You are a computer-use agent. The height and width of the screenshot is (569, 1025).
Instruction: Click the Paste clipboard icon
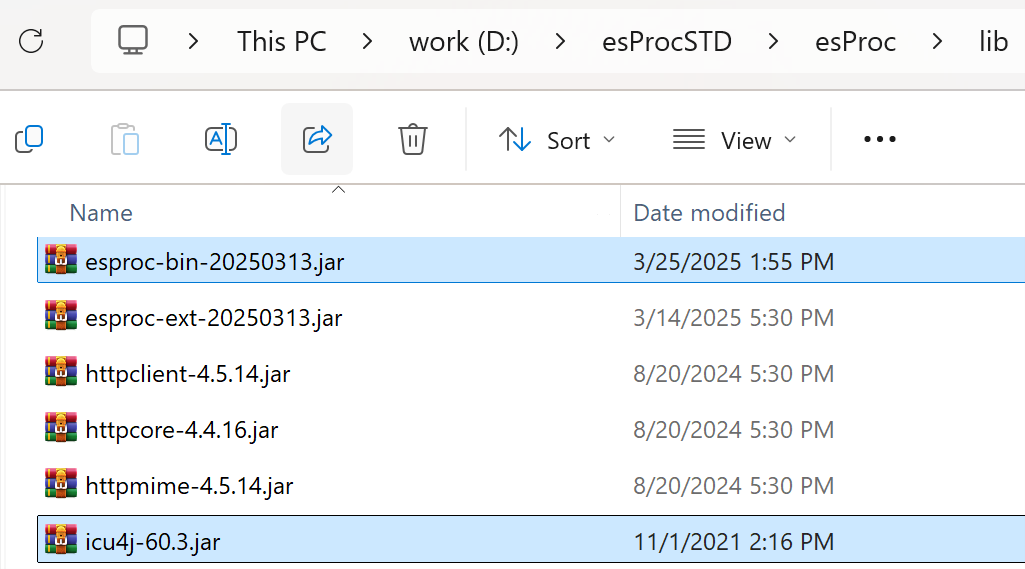tap(125, 139)
